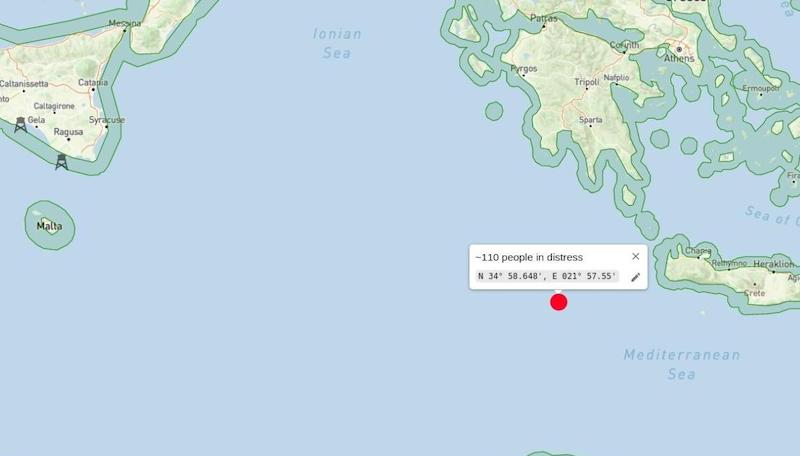
Task: Click the Mediterranean Sea label
Action: tap(682, 364)
